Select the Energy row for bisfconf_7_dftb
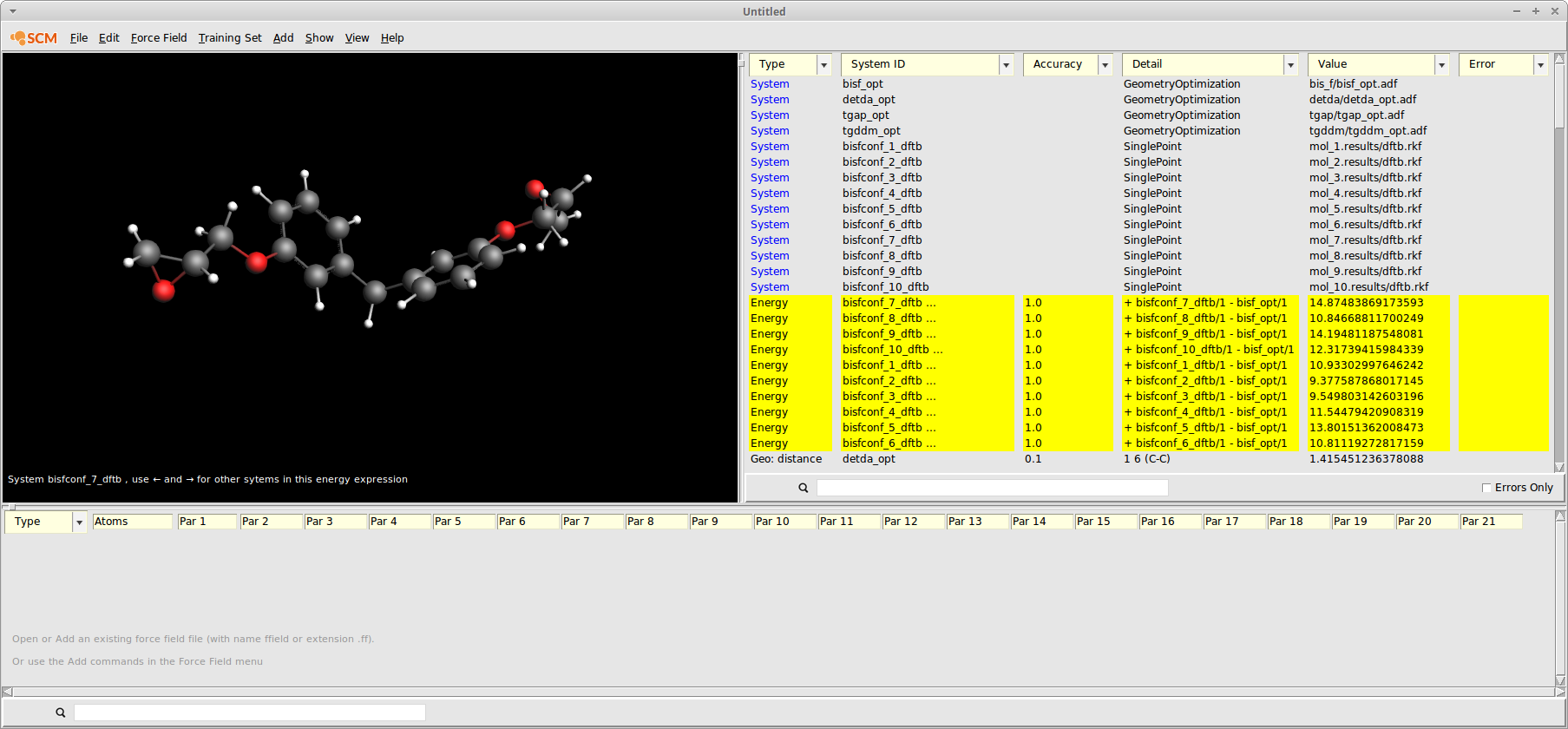Image resolution: width=1568 pixels, height=729 pixels. pyautogui.click(x=1149, y=303)
